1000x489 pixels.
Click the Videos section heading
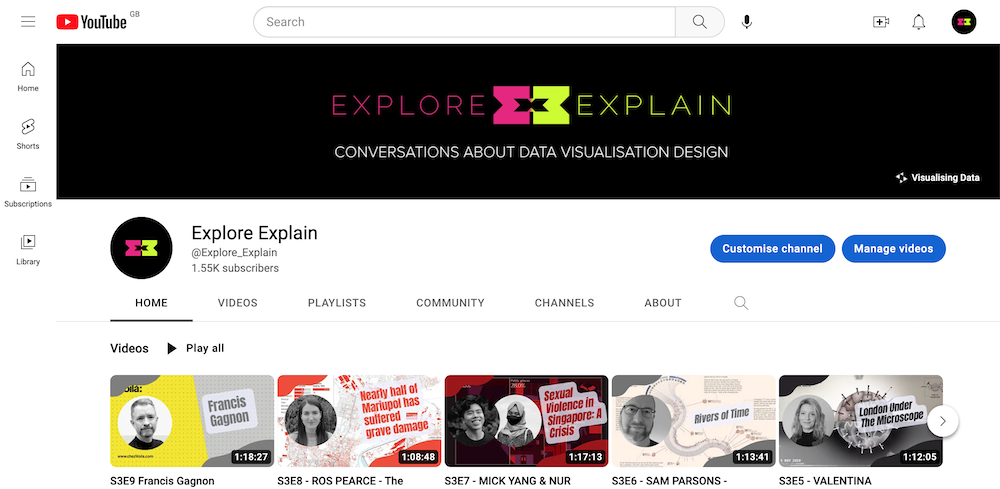tap(129, 348)
